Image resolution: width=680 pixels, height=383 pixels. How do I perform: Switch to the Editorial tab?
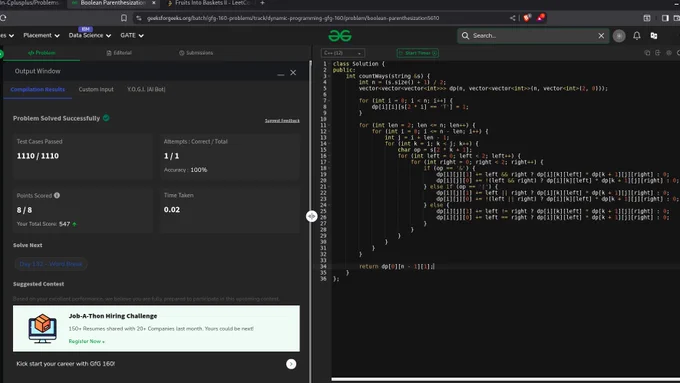tap(119, 53)
